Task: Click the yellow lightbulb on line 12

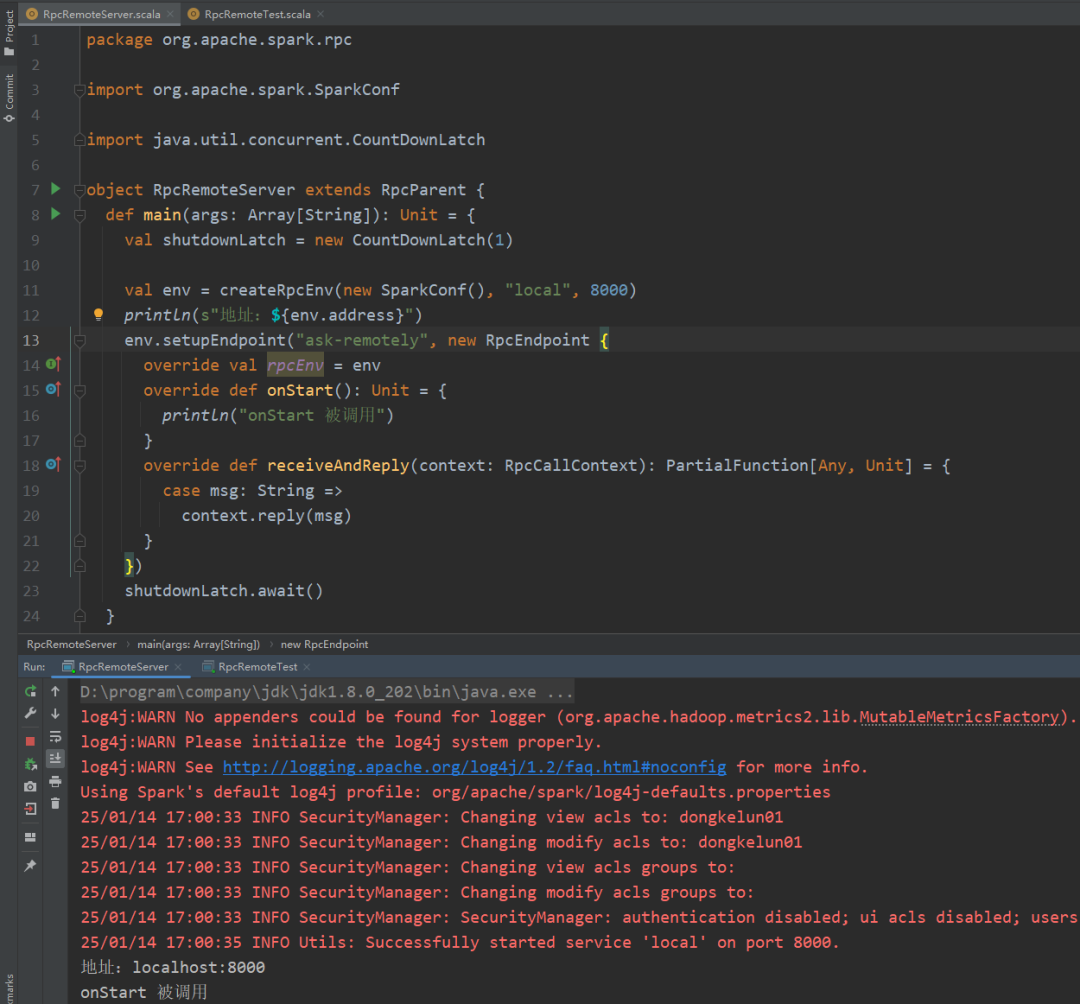Action: tap(98, 315)
